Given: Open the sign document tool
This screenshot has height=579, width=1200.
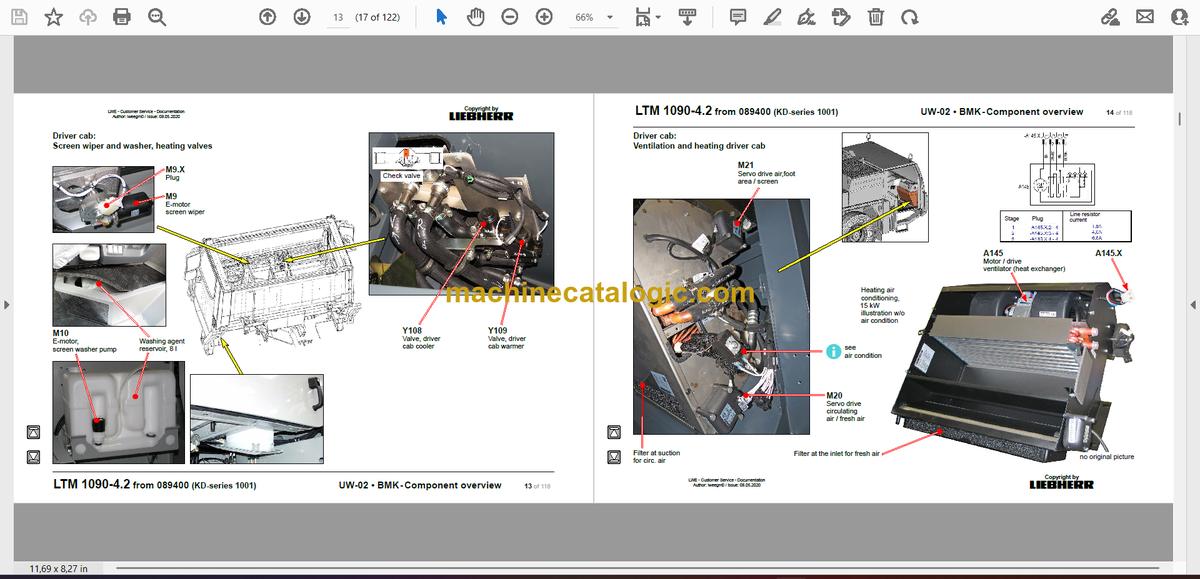Looking at the screenshot, I should coord(807,17).
